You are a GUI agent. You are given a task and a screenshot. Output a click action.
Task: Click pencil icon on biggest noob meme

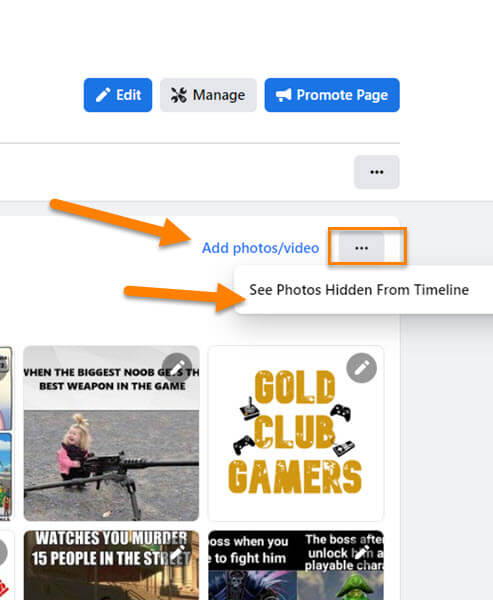pos(177,368)
